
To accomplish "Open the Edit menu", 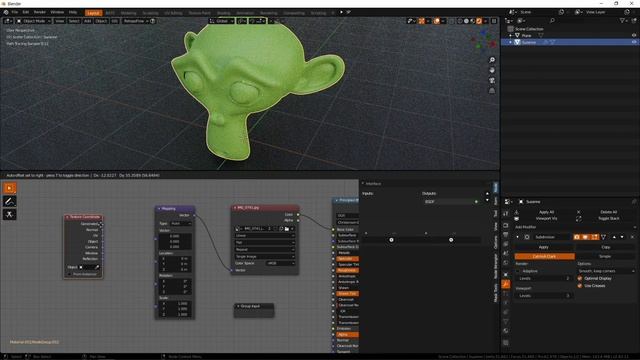I will pos(26,12).
